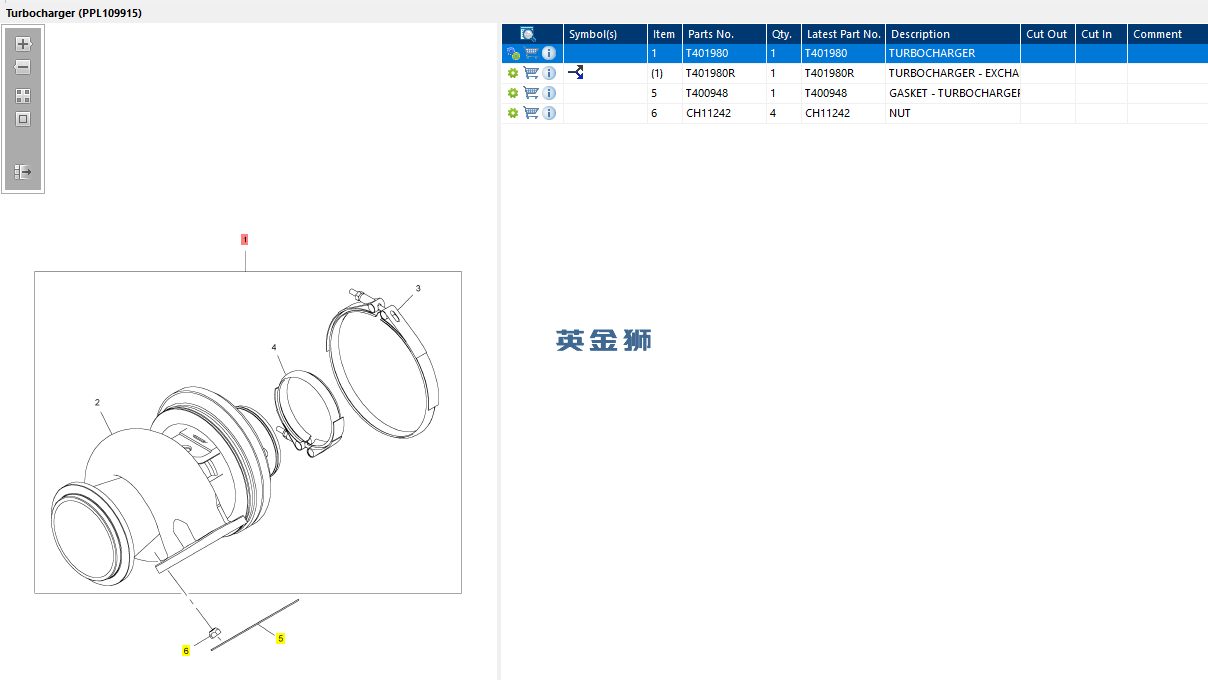The height and width of the screenshot is (680, 1208).
Task: Click the green gear for CH11242 nut
Action: click(x=513, y=113)
